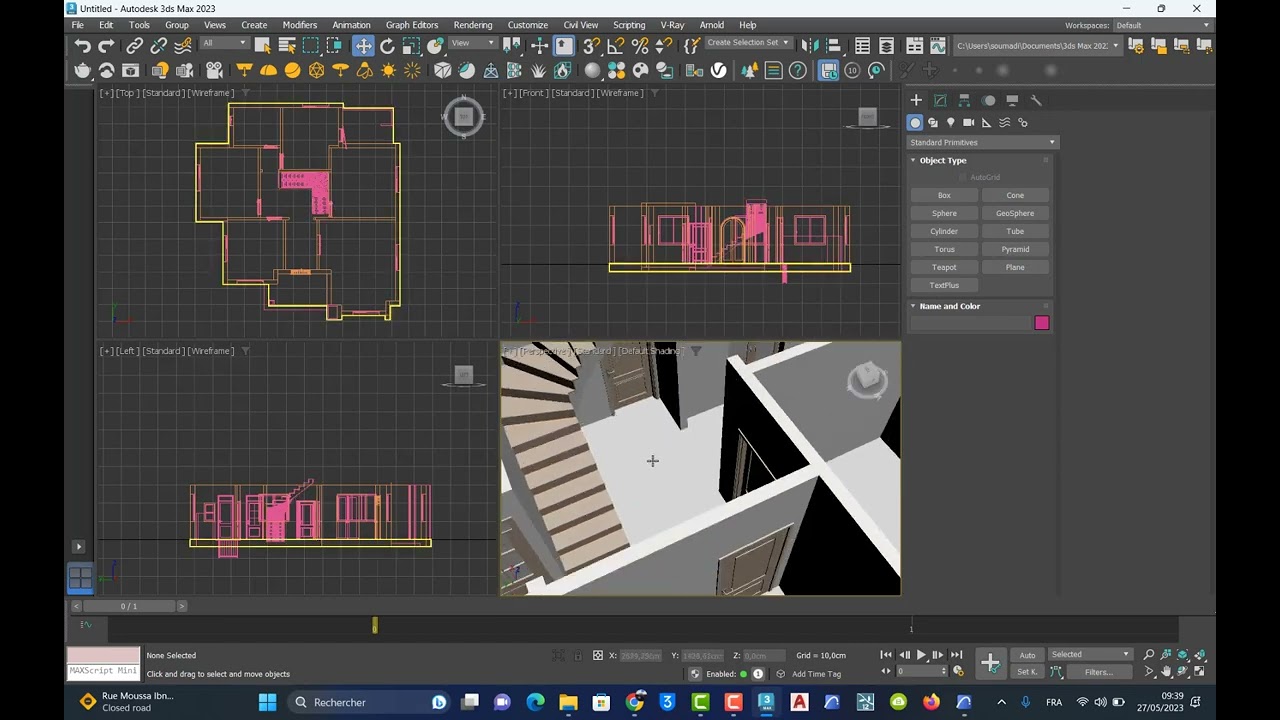Click the magenta object color swatch
This screenshot has width=1280, height=720.
point(1042,323)
